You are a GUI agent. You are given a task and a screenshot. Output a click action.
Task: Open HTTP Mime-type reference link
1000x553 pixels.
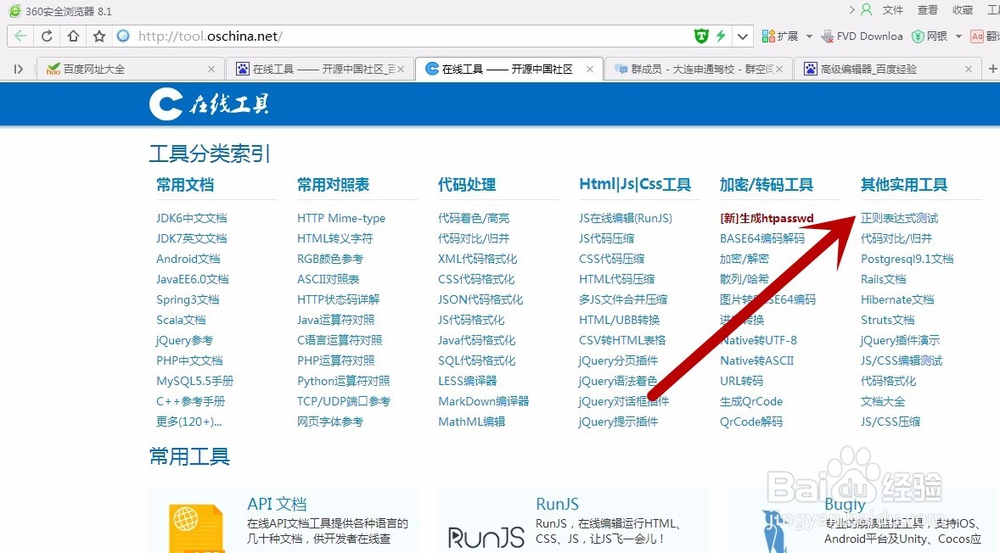click(x=341, y=218)
